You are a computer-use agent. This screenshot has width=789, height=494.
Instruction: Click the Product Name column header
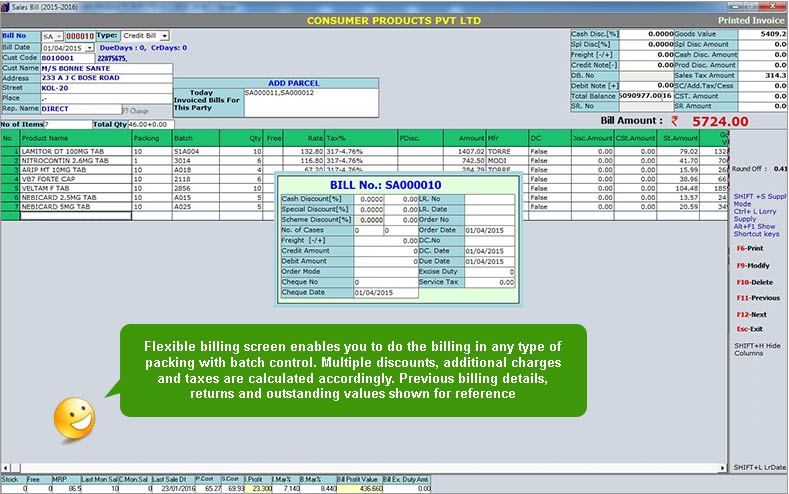click(75, 138)
